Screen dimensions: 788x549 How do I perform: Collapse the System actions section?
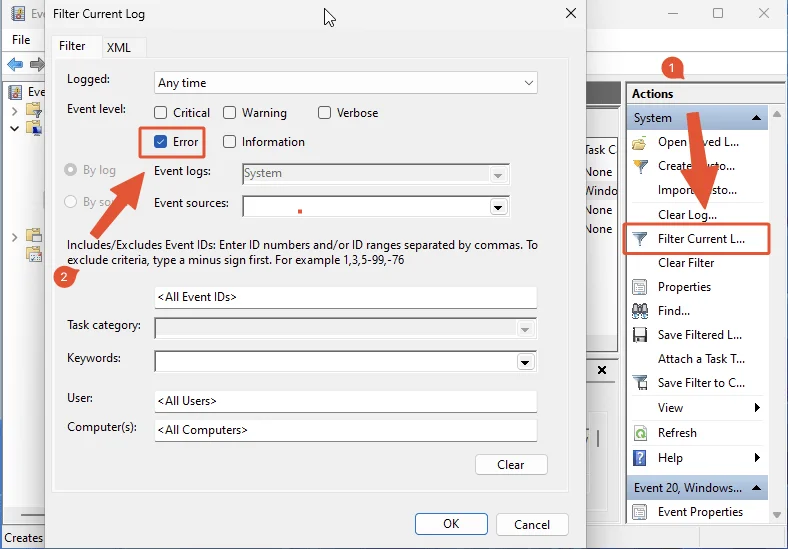(x=756, y=118)
